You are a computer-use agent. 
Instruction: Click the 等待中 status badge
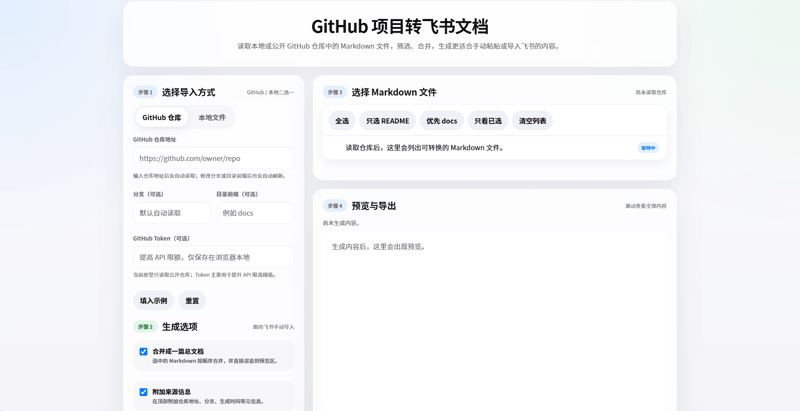click(648, 148)
